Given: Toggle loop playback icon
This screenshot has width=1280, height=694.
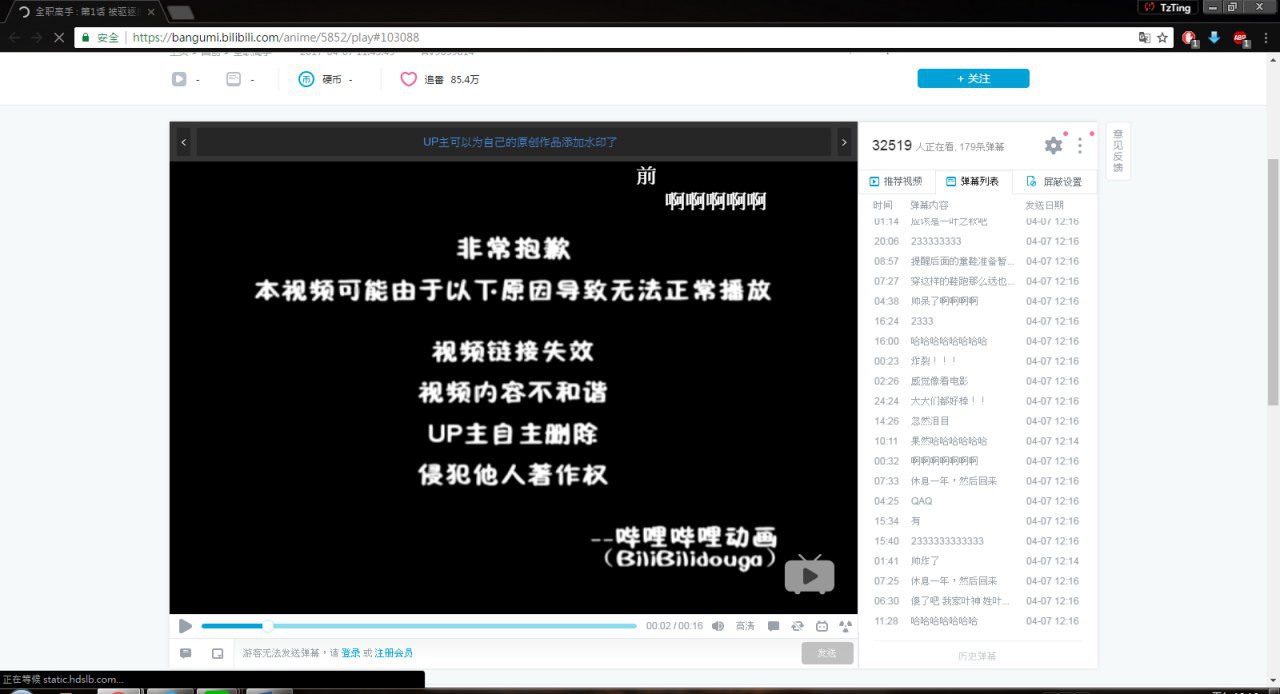Looking at the screenshot, I should click(797, 626).
